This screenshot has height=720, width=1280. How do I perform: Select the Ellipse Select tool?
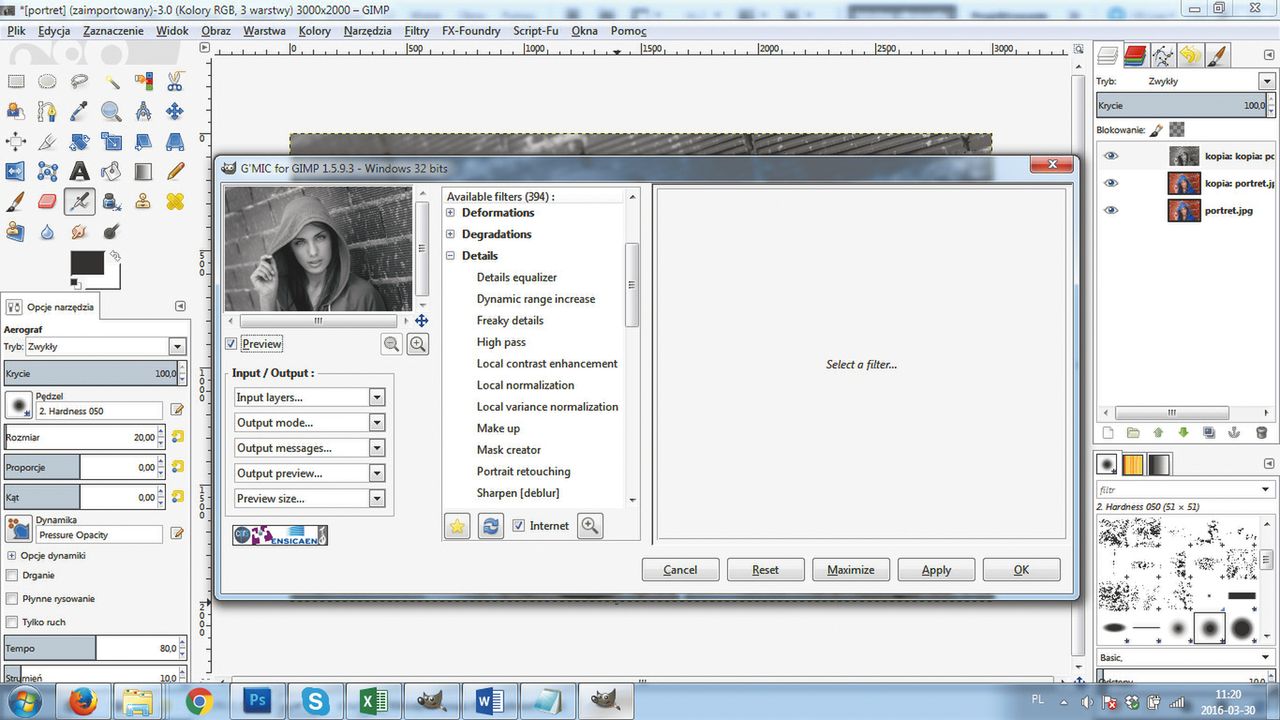coord(47,82)
